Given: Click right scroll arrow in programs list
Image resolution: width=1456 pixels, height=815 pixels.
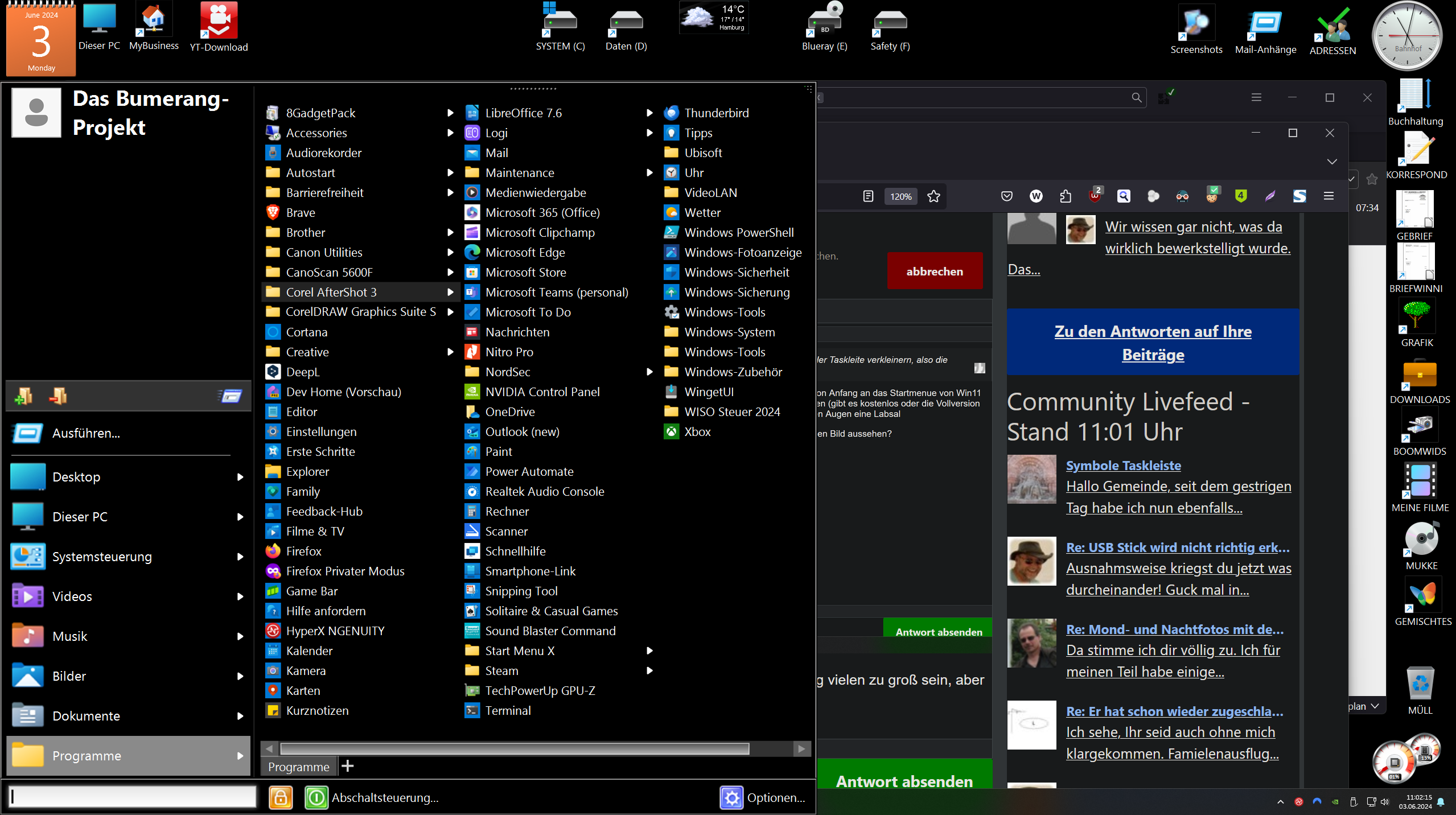Looking at the screenshot, I should tap(801, 748).
